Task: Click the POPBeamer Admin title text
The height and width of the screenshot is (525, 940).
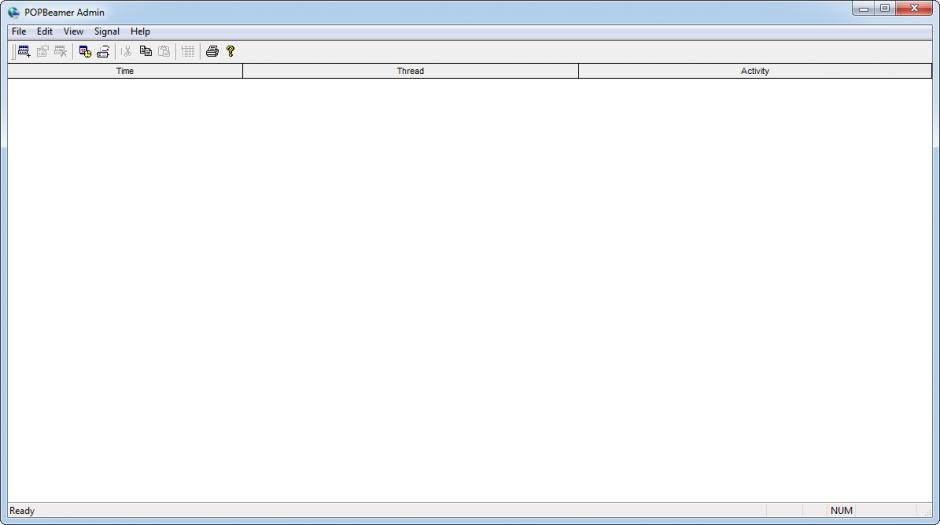Action: (x=64, y=12)
